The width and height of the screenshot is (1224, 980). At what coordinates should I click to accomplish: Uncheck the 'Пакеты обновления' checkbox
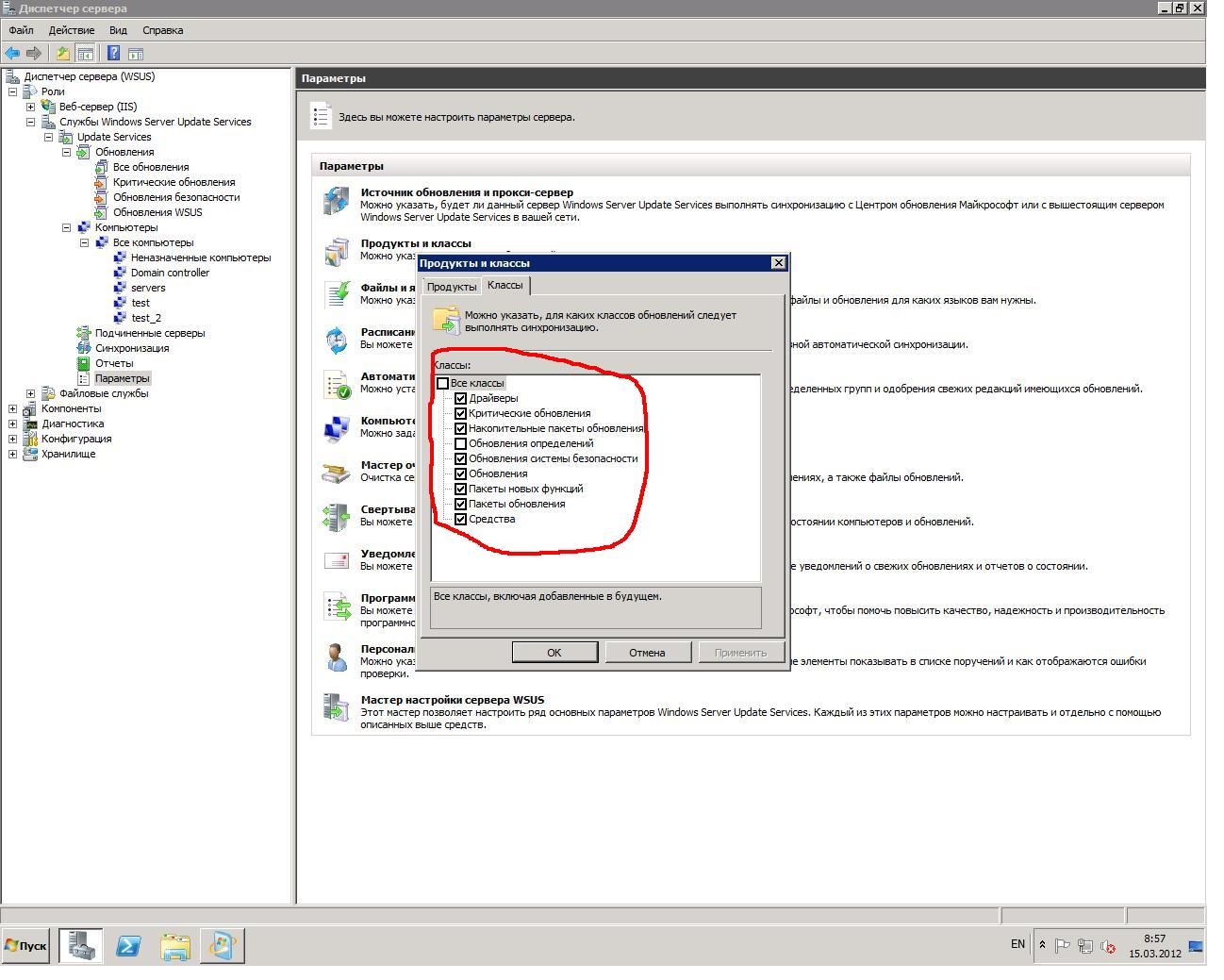(x=461, y=504)
